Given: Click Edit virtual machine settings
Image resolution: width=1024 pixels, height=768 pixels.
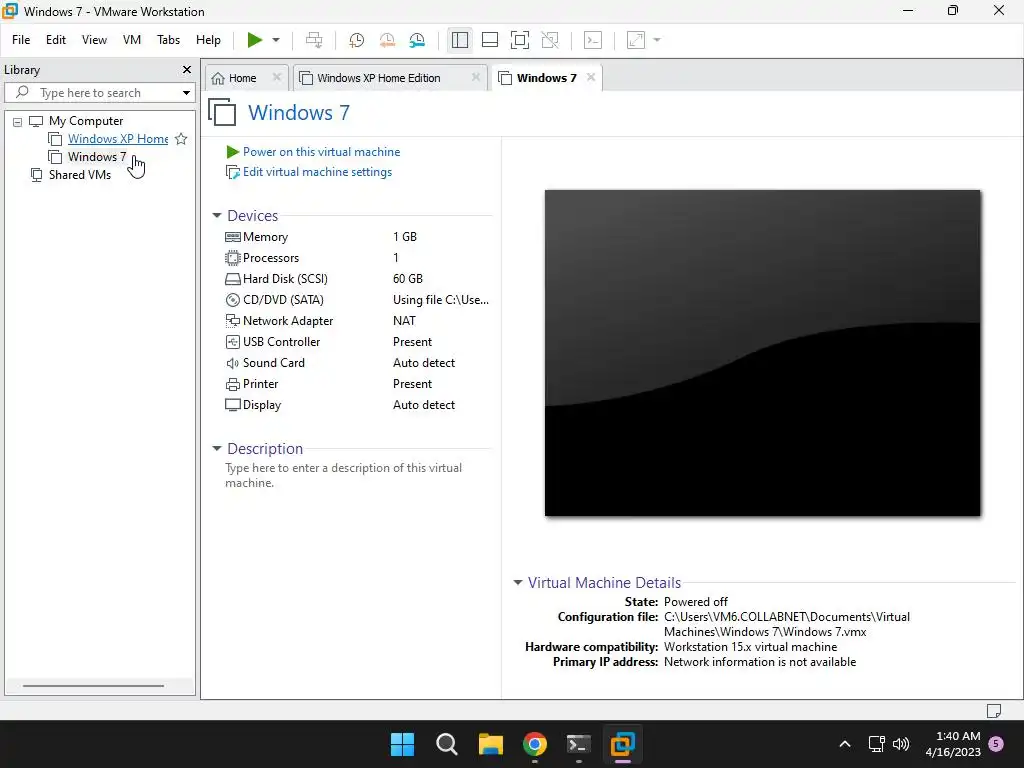Looking at the screenshot, I should [x=317, y=172].
